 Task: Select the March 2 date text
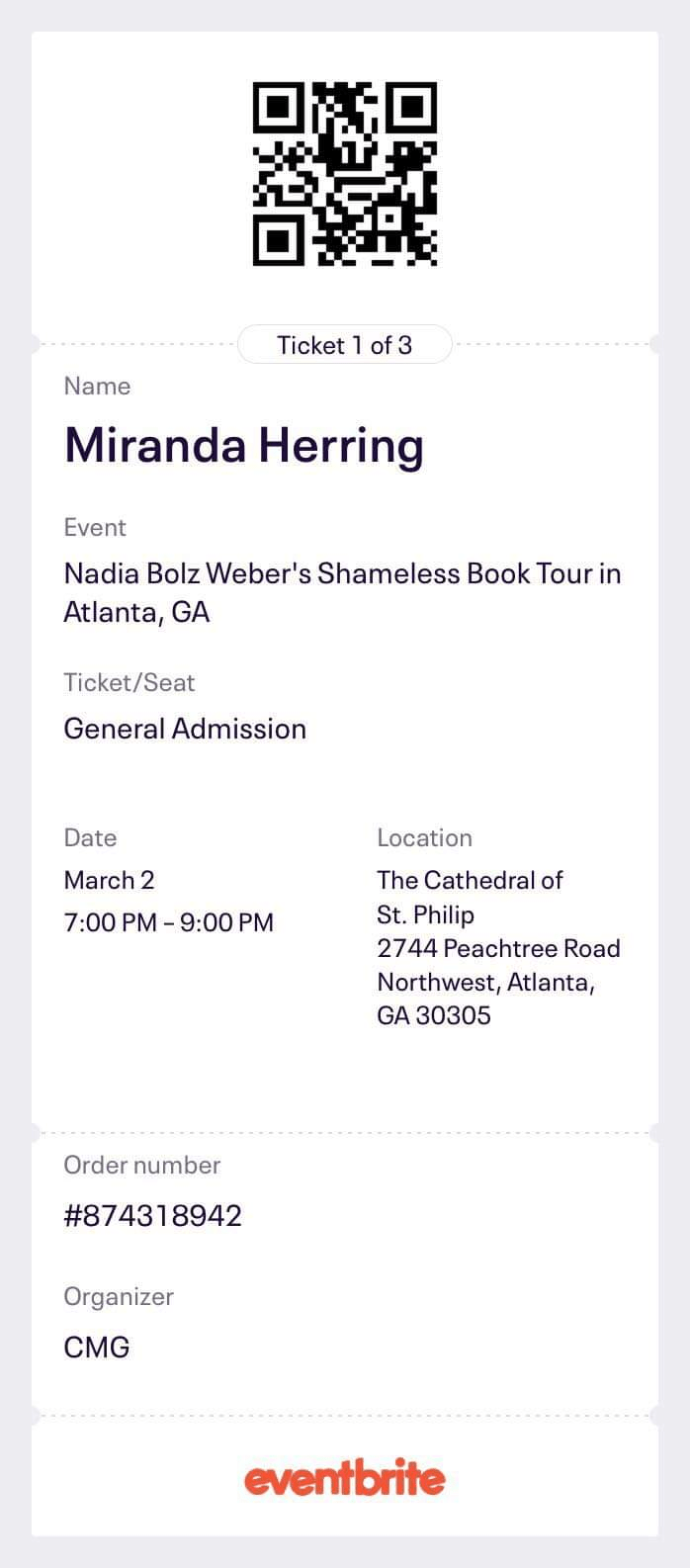click(x=110, y=880)
